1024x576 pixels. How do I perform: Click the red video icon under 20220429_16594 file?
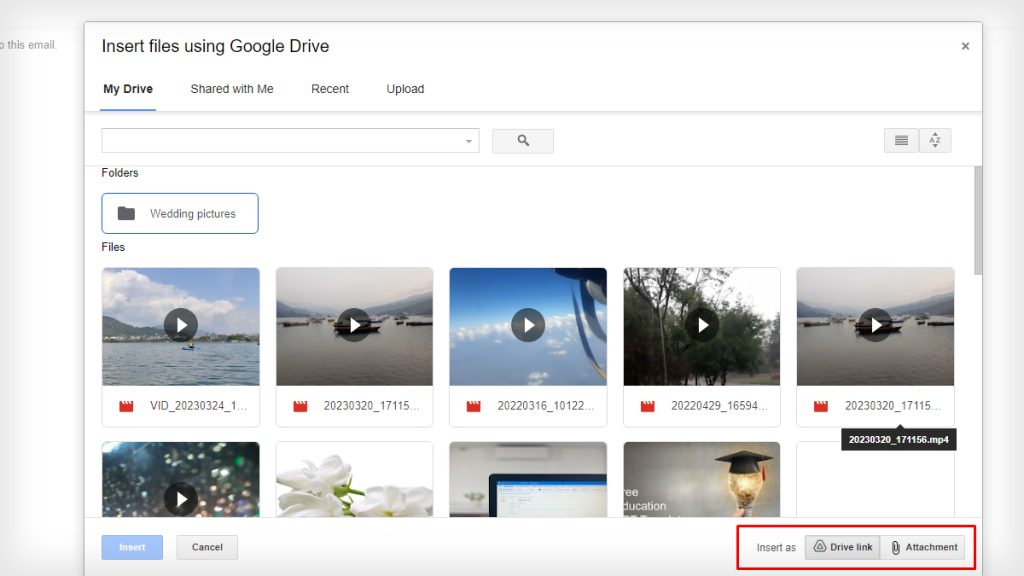(x=647, y=405)
